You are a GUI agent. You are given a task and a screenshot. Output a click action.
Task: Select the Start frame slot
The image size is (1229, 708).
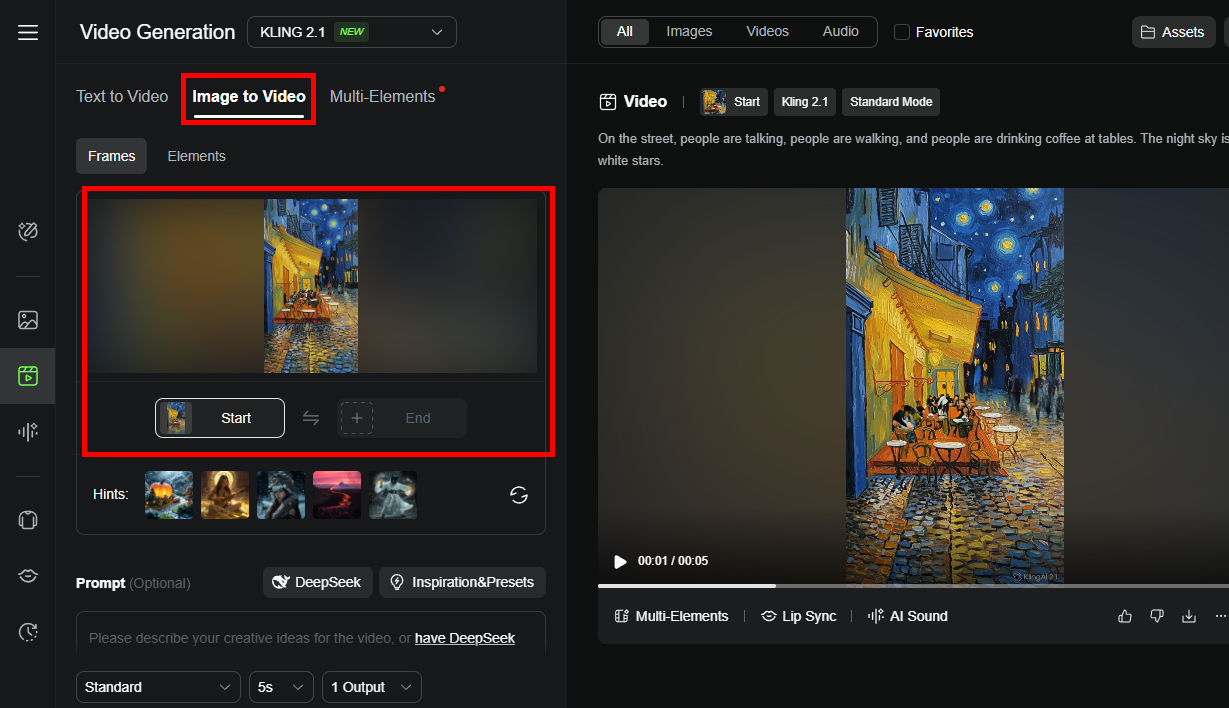pyautogui.click(x=220, y=418)
